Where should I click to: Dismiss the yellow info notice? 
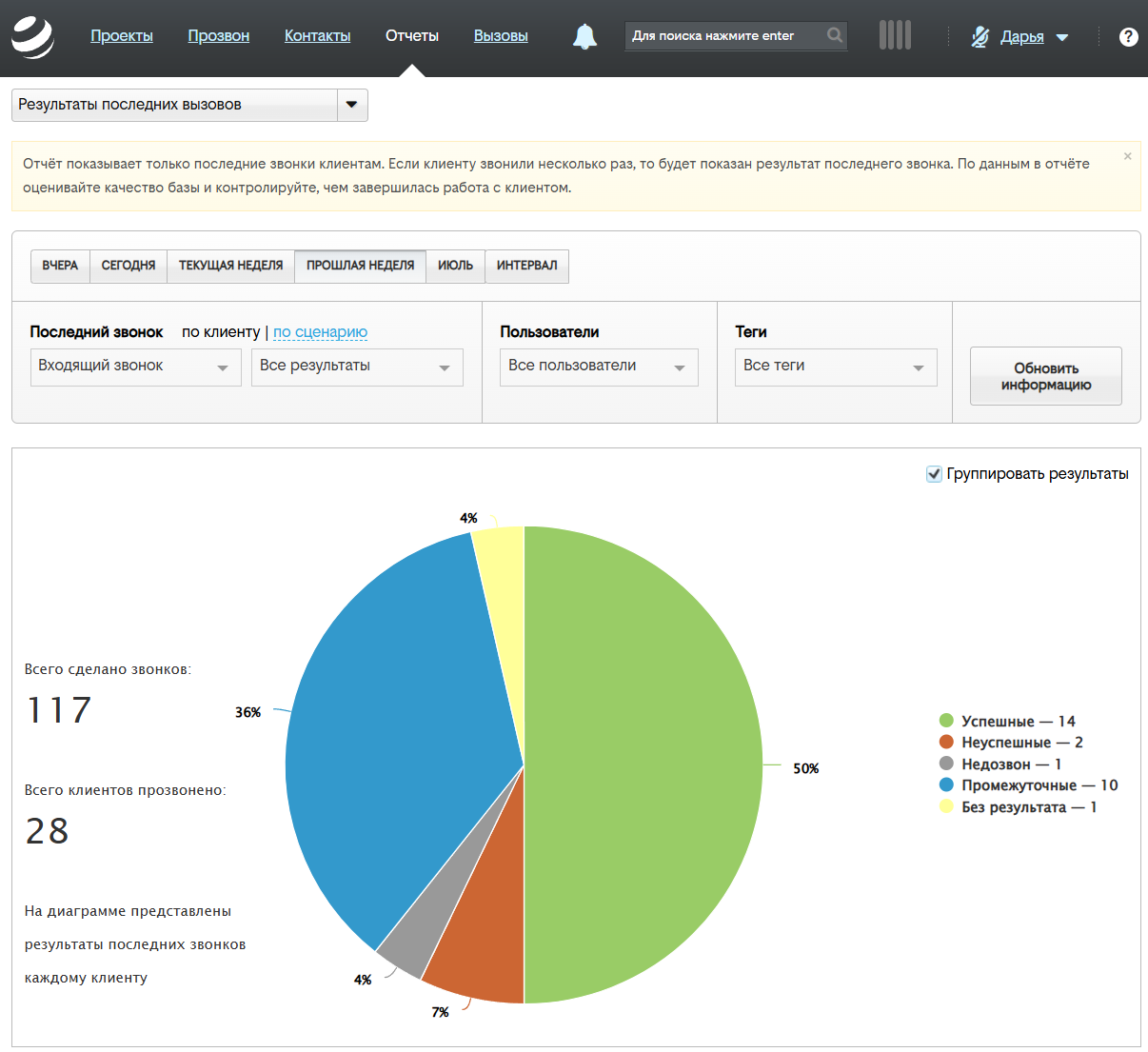coord(1127,156)
